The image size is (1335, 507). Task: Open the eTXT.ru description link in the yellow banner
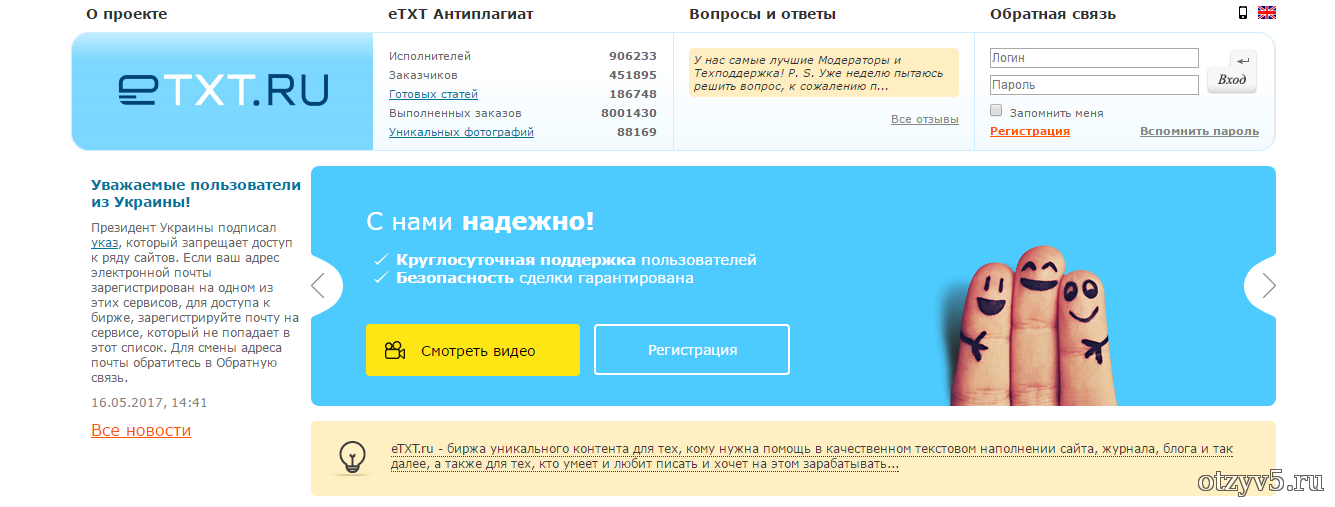(x=811, y=457)
